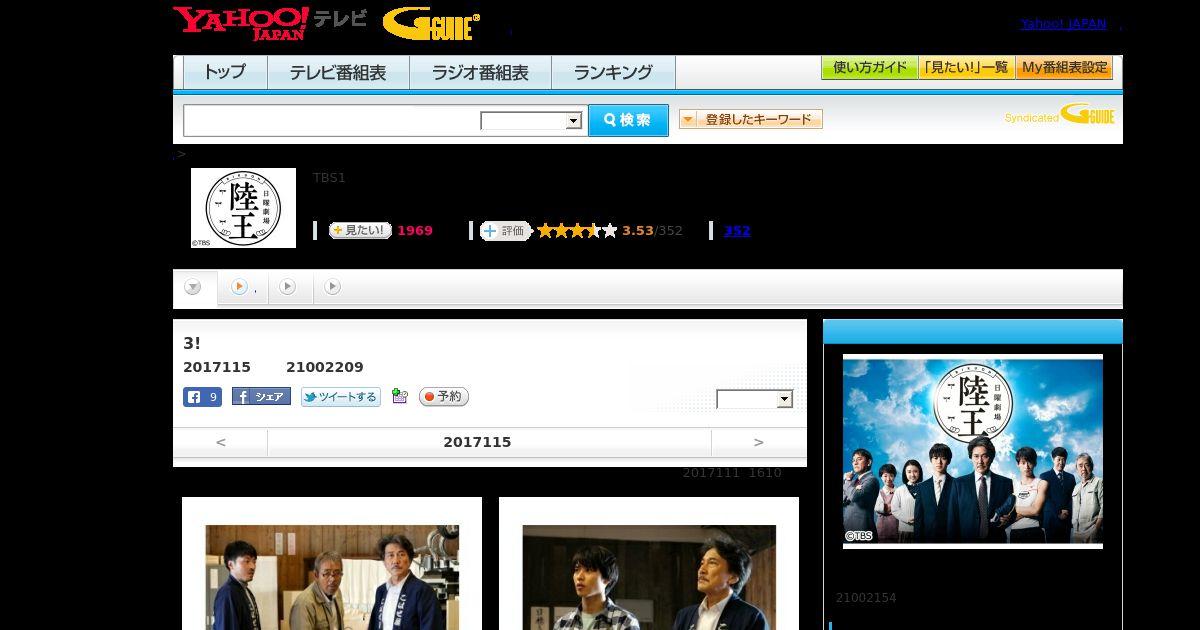The image size is (1200, 630).
Task: Reserve recording with the 予約 button
Action: click(x=444, y=397)
